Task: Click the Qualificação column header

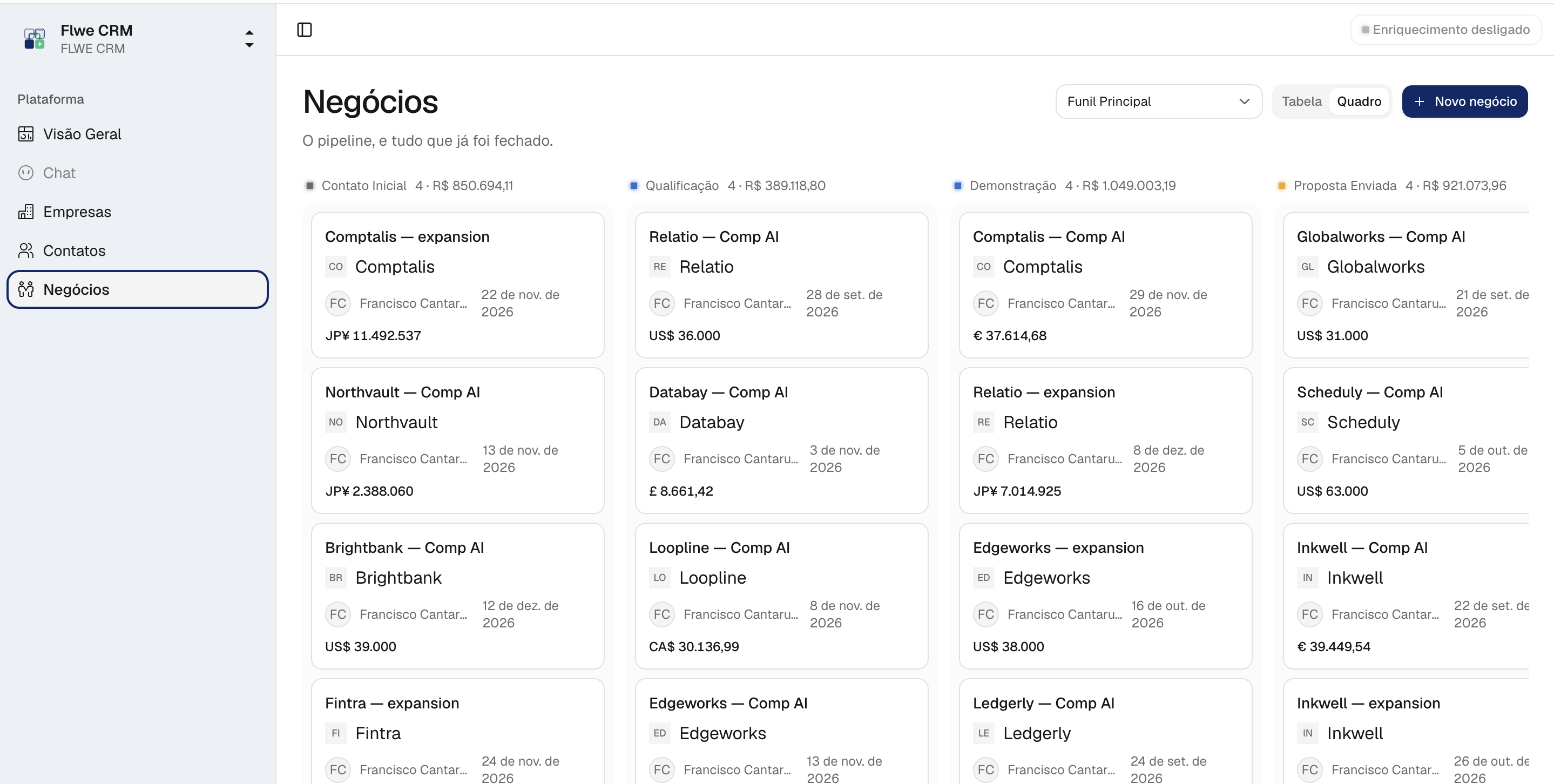Action: [727, 186]
